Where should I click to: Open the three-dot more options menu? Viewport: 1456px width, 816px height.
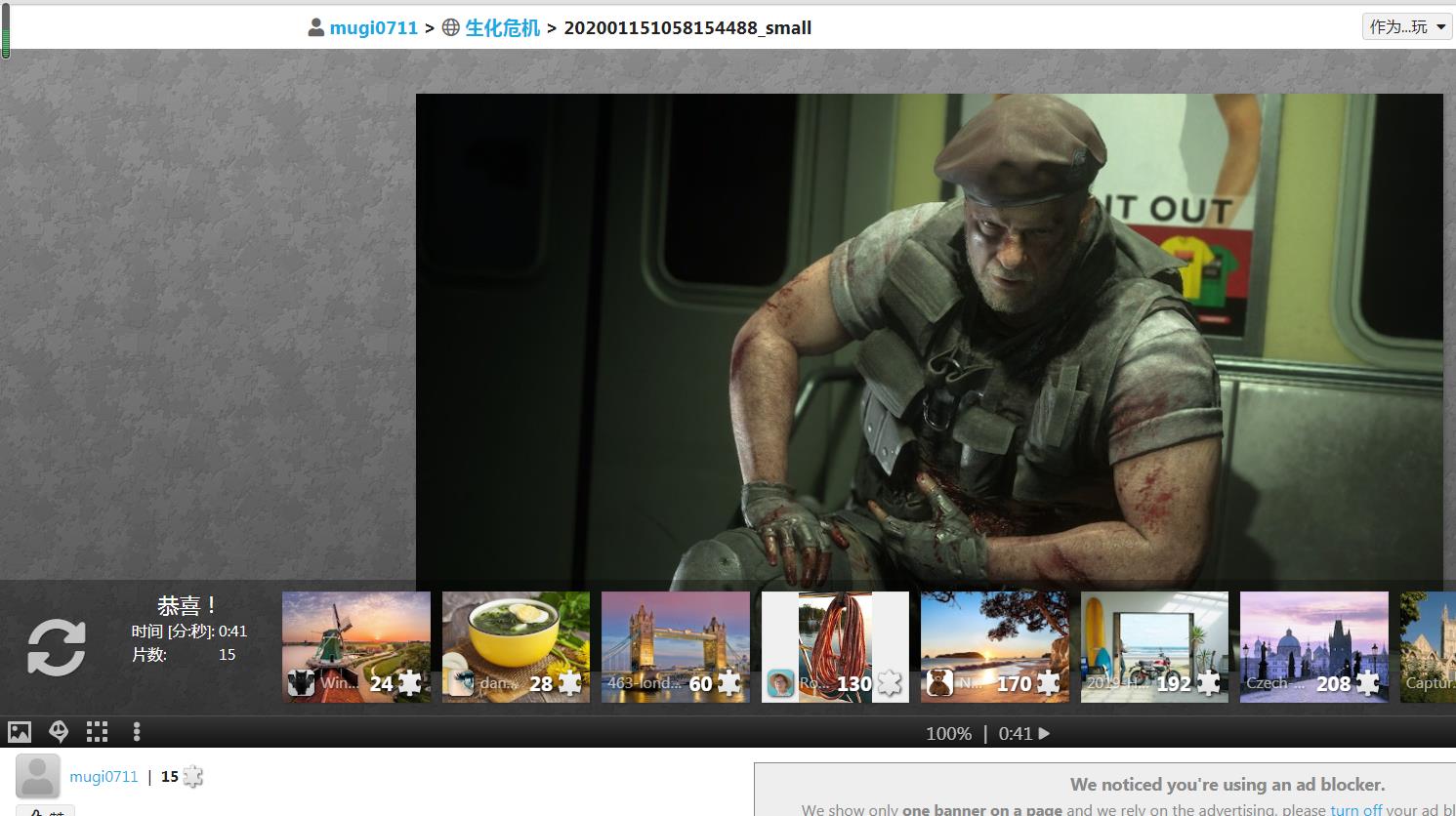pyautogui.click(x=137, y=732)
